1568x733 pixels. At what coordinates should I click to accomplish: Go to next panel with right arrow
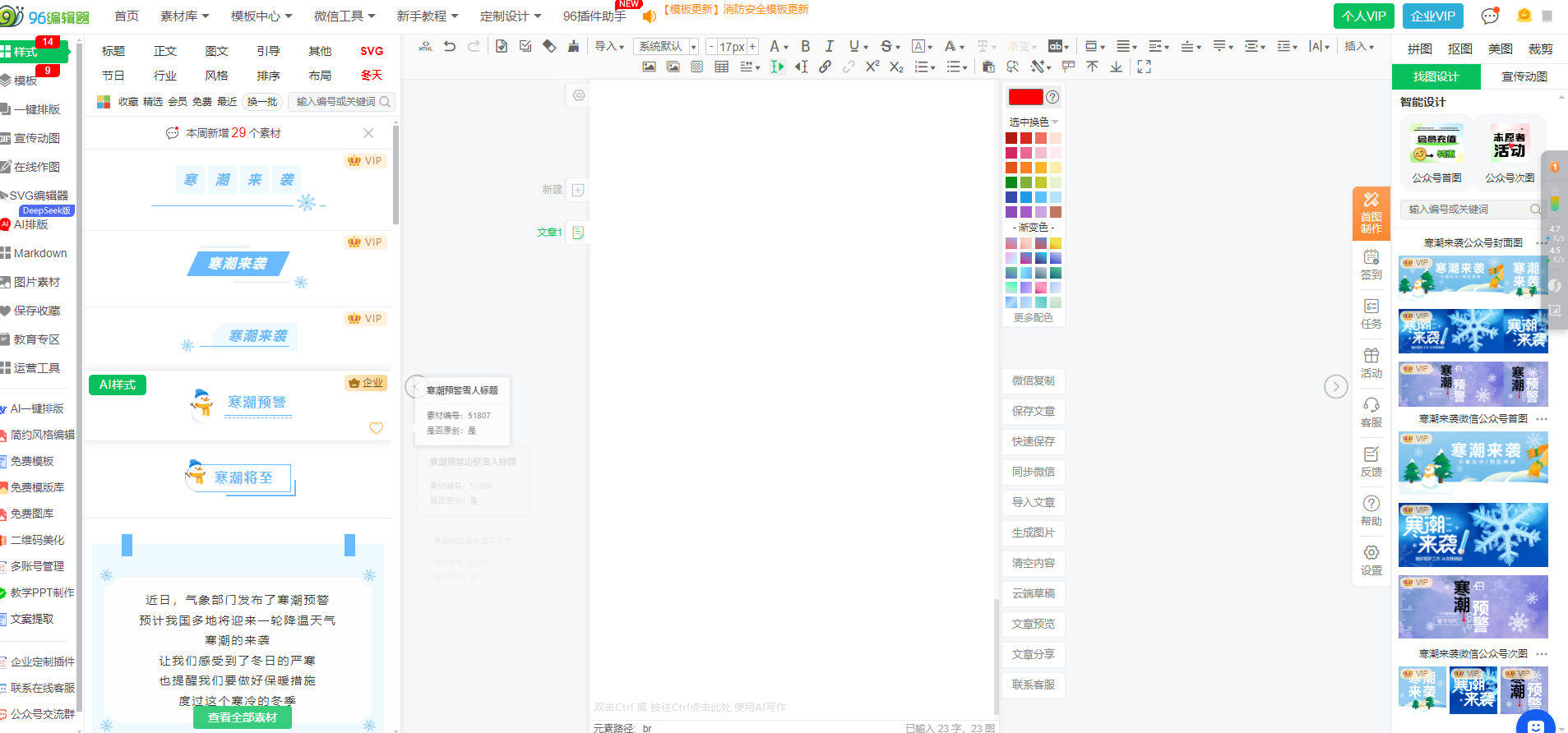coord(1336,386)
